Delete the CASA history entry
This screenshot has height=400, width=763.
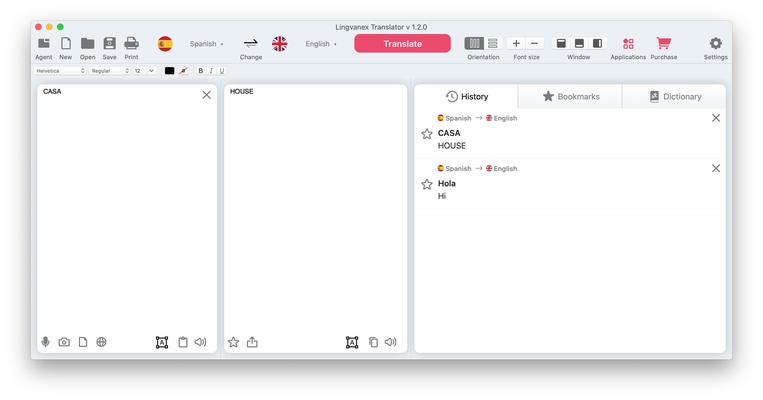click(716, 118)
